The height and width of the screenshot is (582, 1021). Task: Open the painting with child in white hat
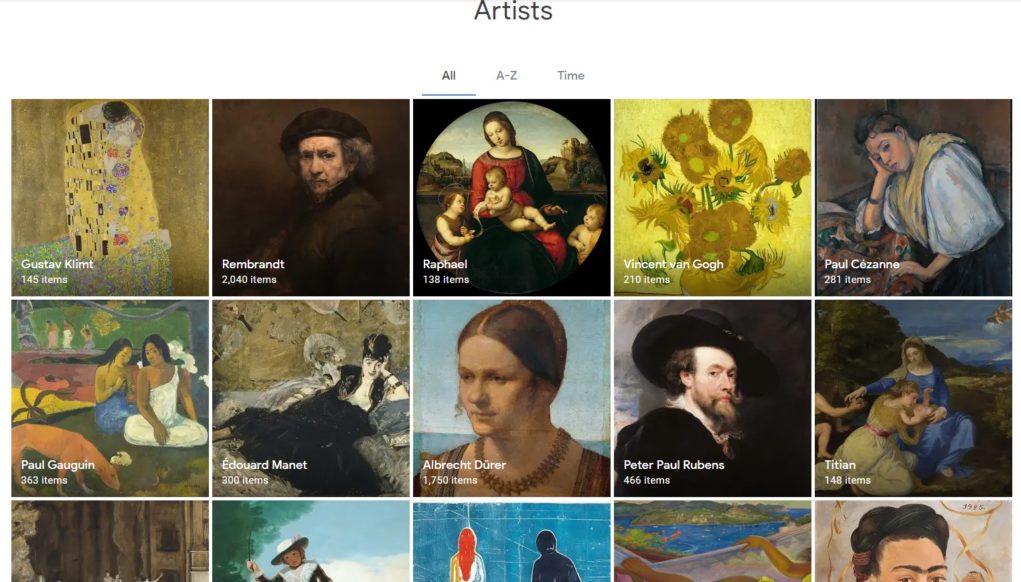coord(311,541)
